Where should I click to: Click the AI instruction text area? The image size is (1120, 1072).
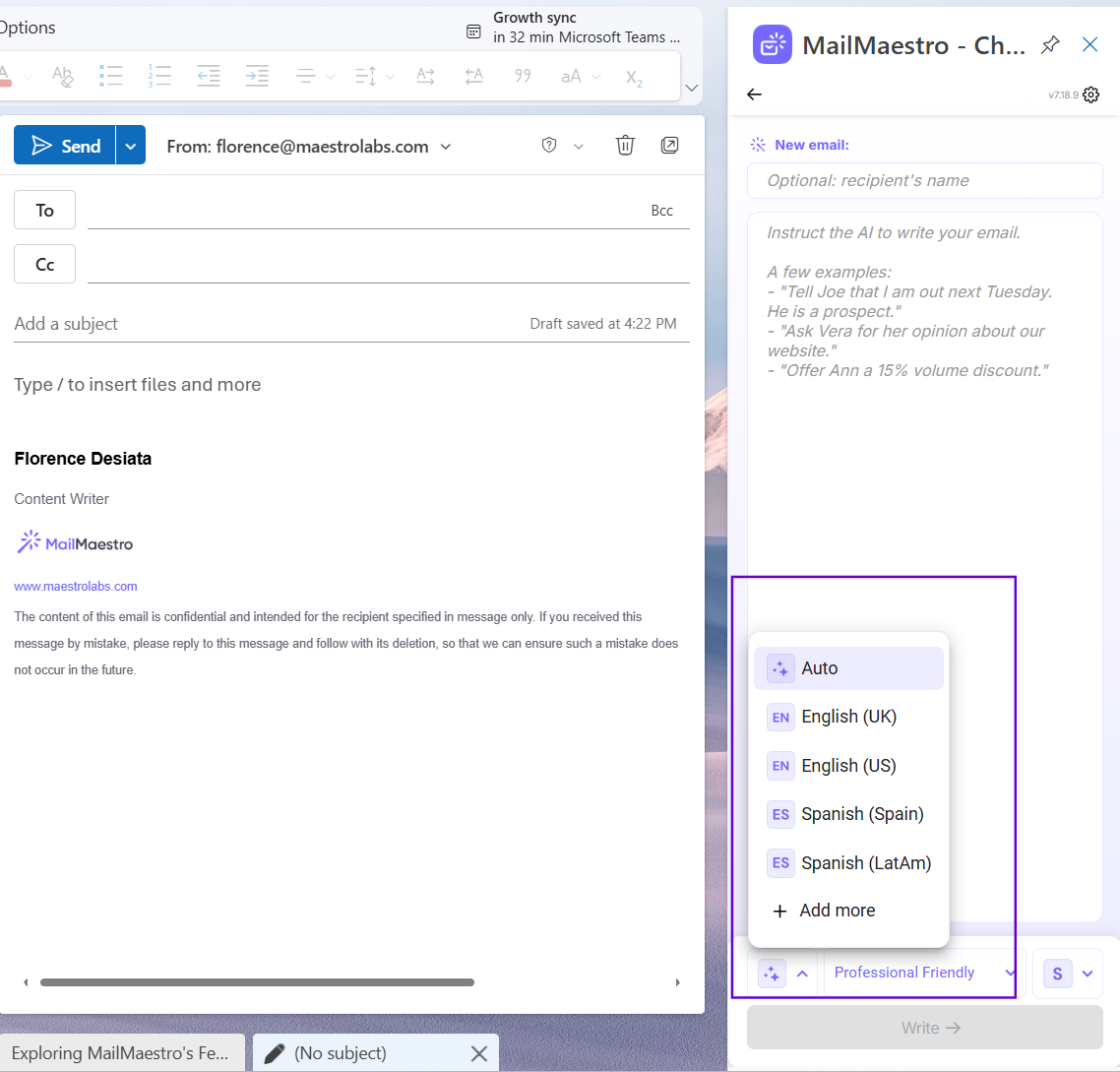tap(925, 566)
